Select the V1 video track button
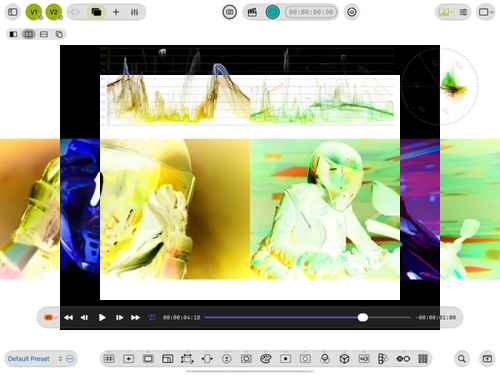Viewport: 500px width, 375px height. tap(34, 12)
